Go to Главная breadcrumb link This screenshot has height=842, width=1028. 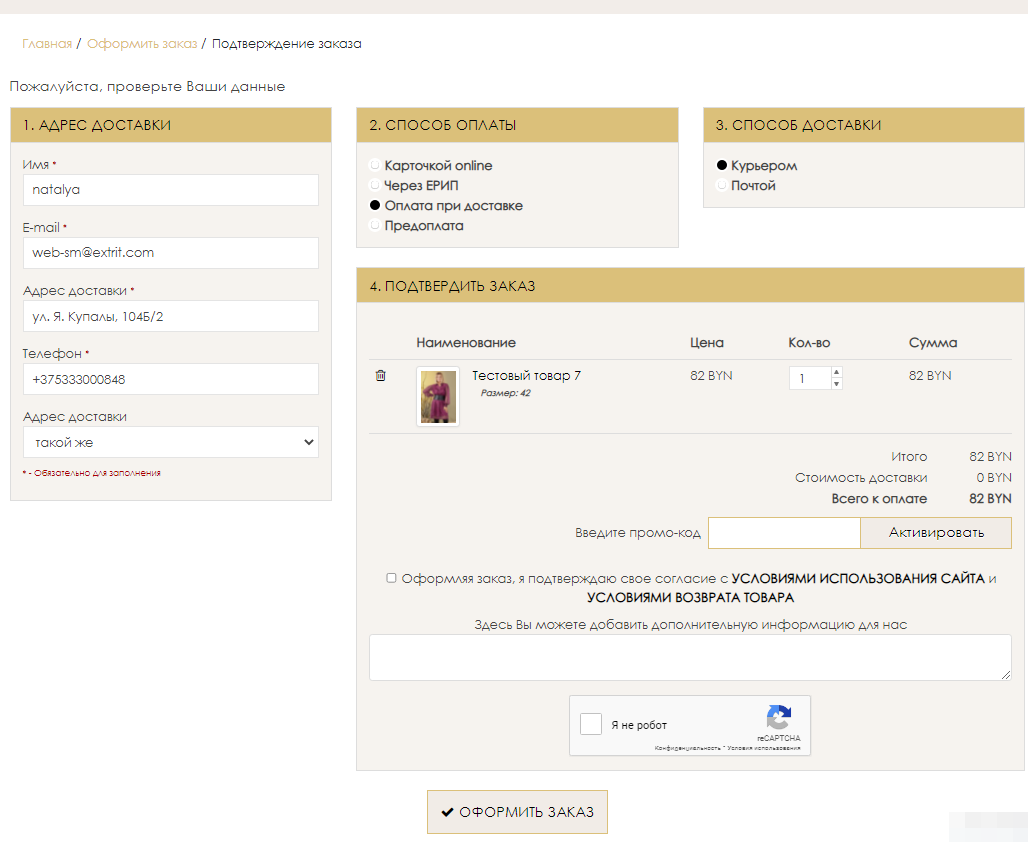[x=47, y=44]
